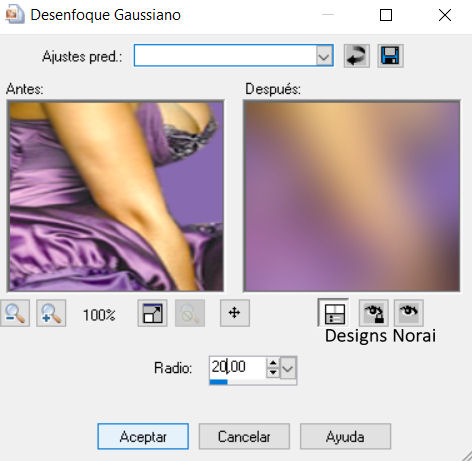This screenshot has width=472, height=461.
Task: Click the Cancelar button
Action: point(244,436)
